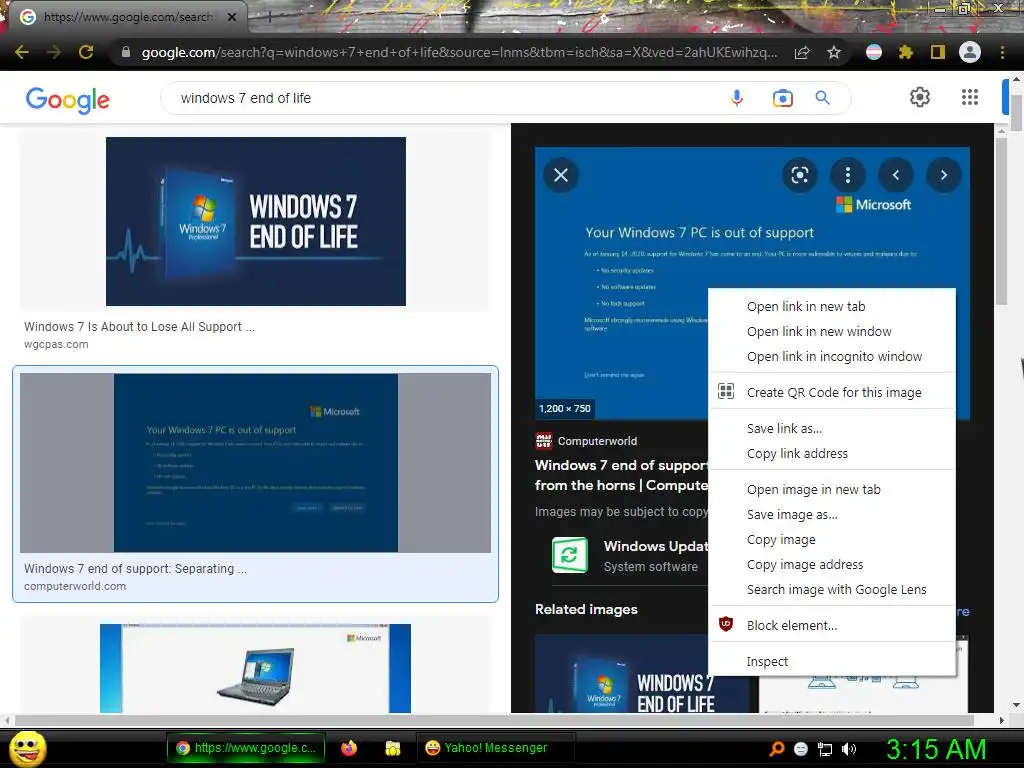This screenshot has width=1024, height=768.
Task: Search by image with the camera icon
Action: click(x=782, y=98)
